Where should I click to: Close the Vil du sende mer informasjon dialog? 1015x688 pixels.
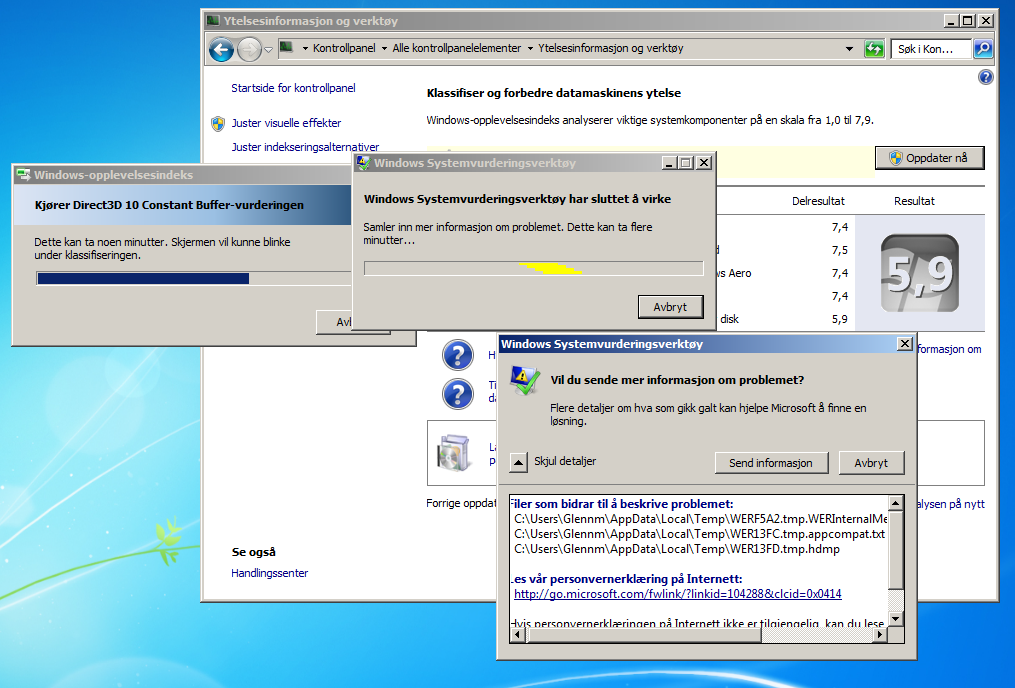click(905, 344)
